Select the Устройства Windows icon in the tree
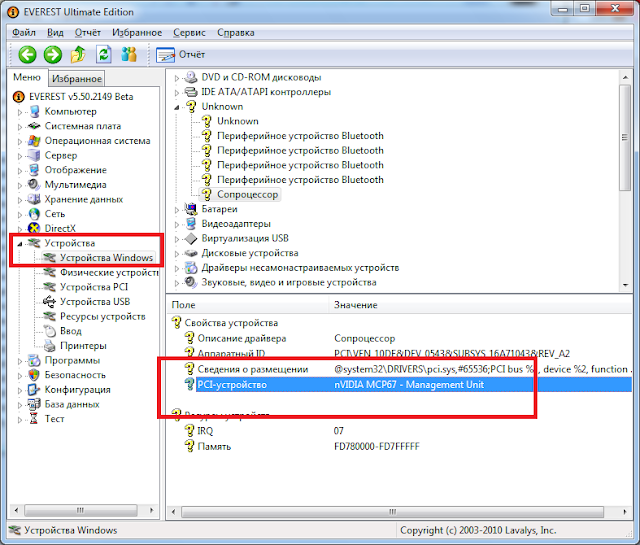The width and height of the screenshot is (640, 545). pos(49,258)
